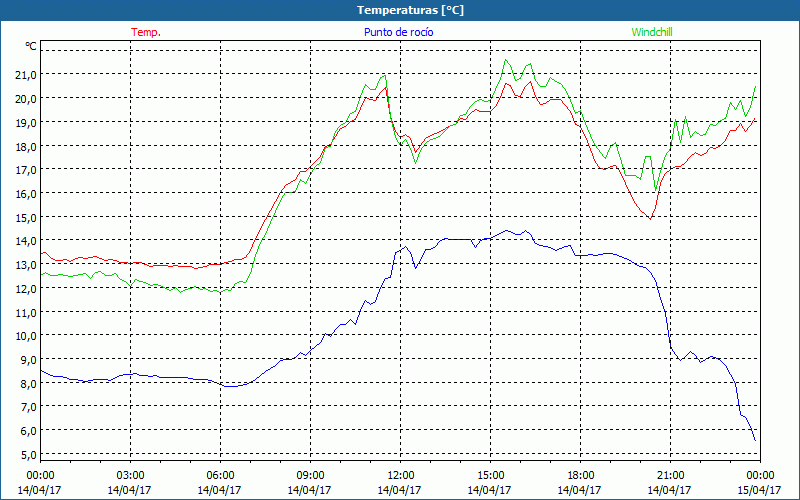Viewport: 800px width, 500px height.
Task: Select the green 'Windchill' legend label
Action: pos(652,32)
